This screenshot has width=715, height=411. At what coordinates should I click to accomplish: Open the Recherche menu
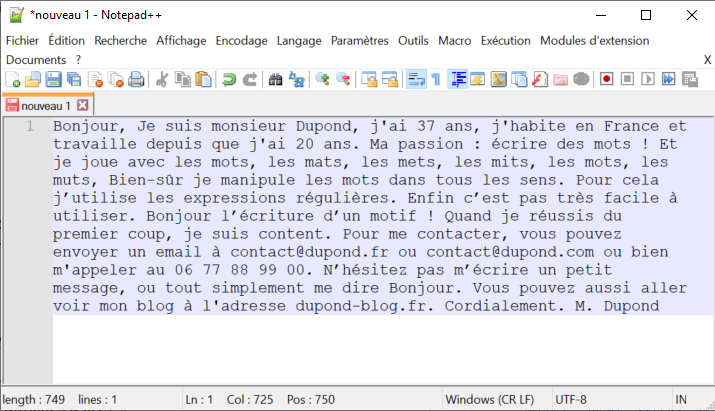pos(120,41)
